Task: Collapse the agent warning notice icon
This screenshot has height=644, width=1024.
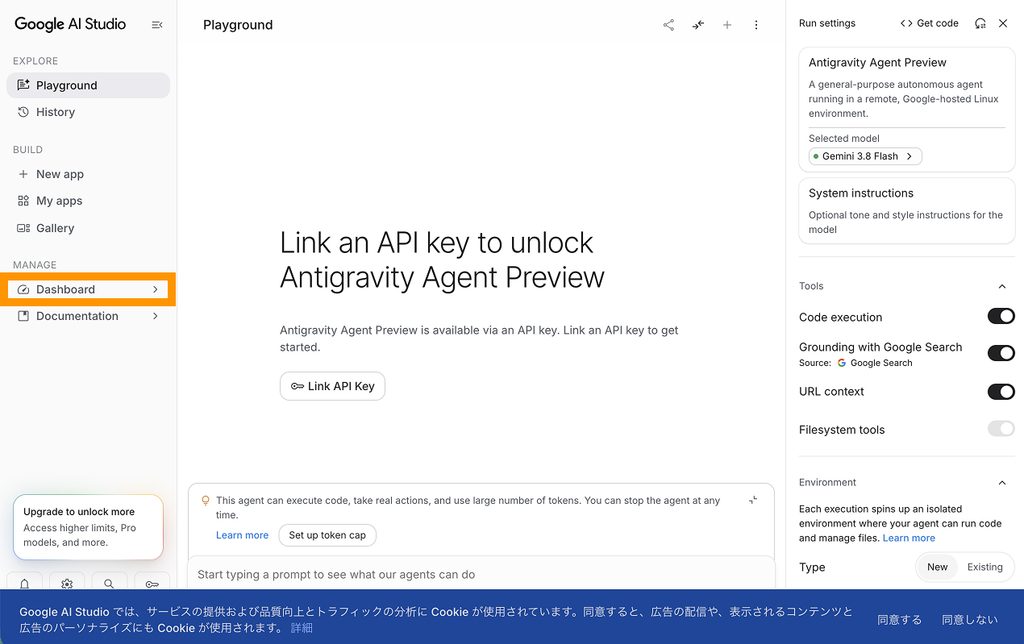Action: (753, 500)
